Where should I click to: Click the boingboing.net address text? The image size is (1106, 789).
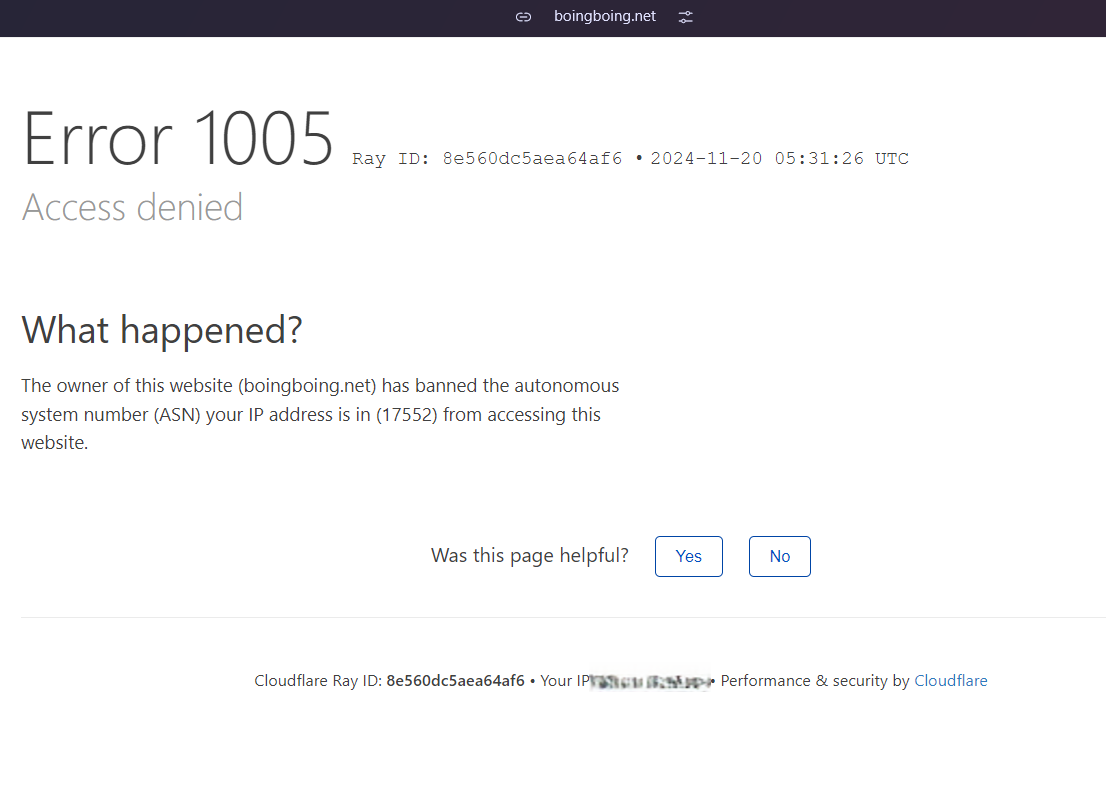(604, 16)
